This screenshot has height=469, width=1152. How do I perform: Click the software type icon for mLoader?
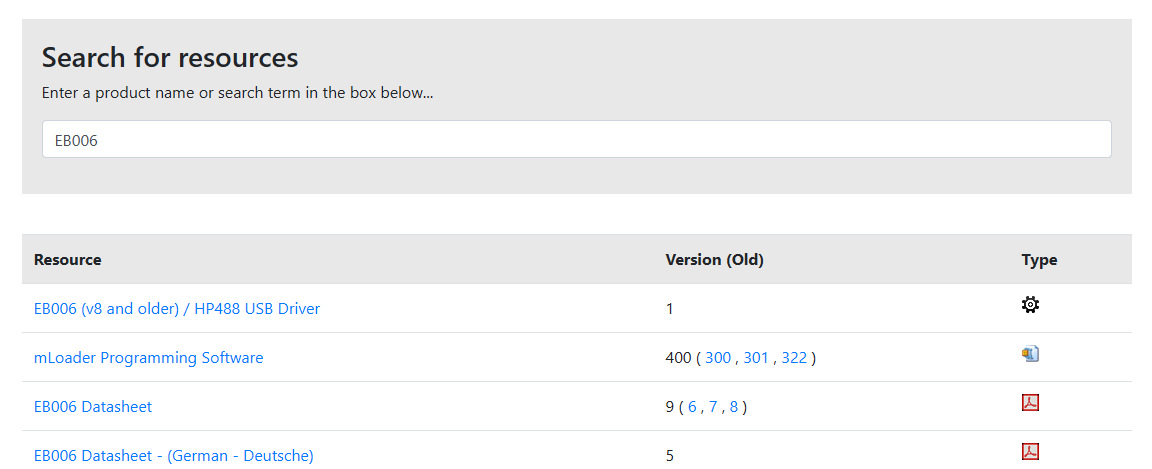pos(1030,354)
